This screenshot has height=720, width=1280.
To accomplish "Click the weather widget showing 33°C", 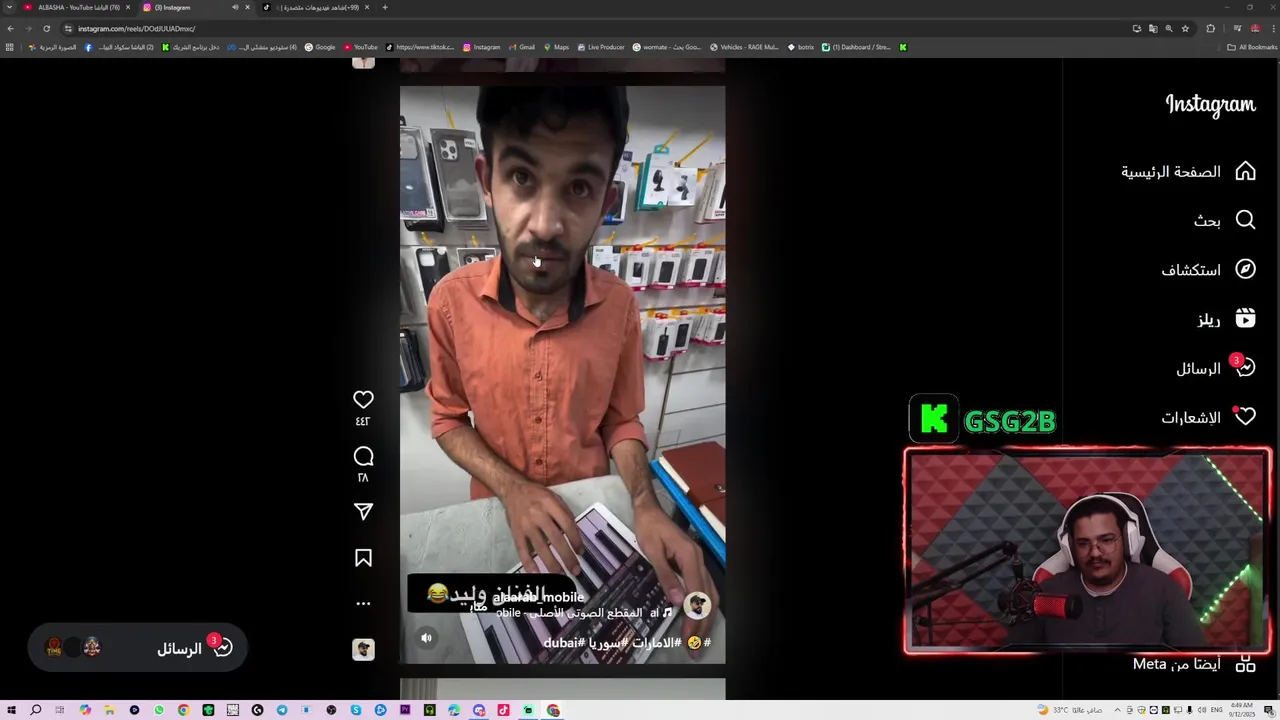I will tap(1070, 710).
